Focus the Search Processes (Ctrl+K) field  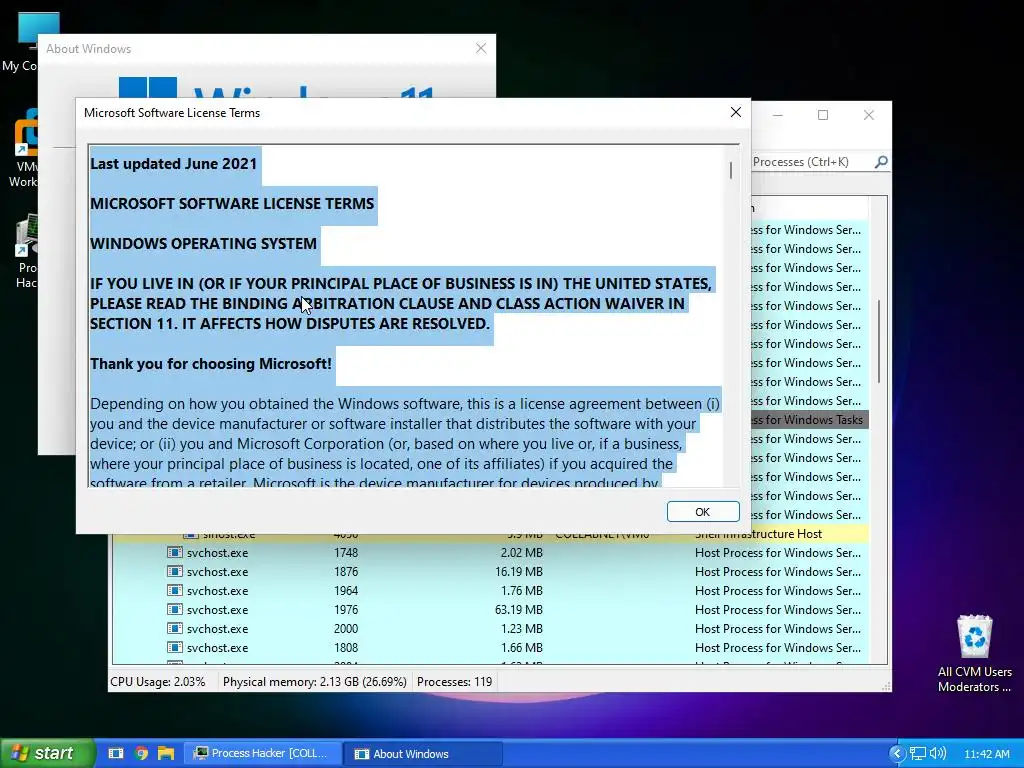812,161
